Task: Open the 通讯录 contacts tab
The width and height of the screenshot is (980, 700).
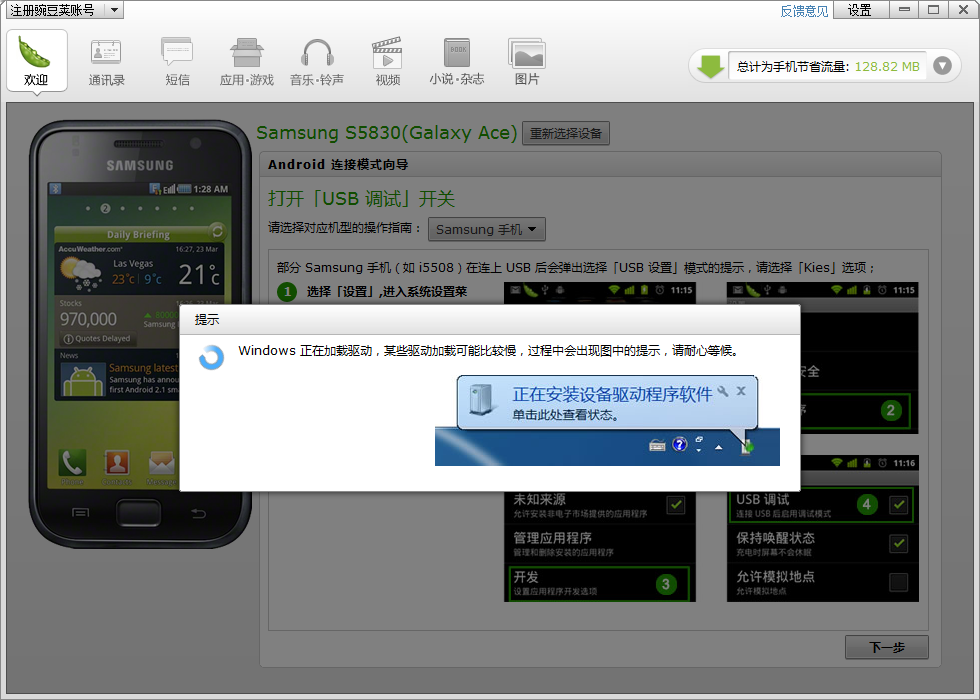Action: [106, 61]
